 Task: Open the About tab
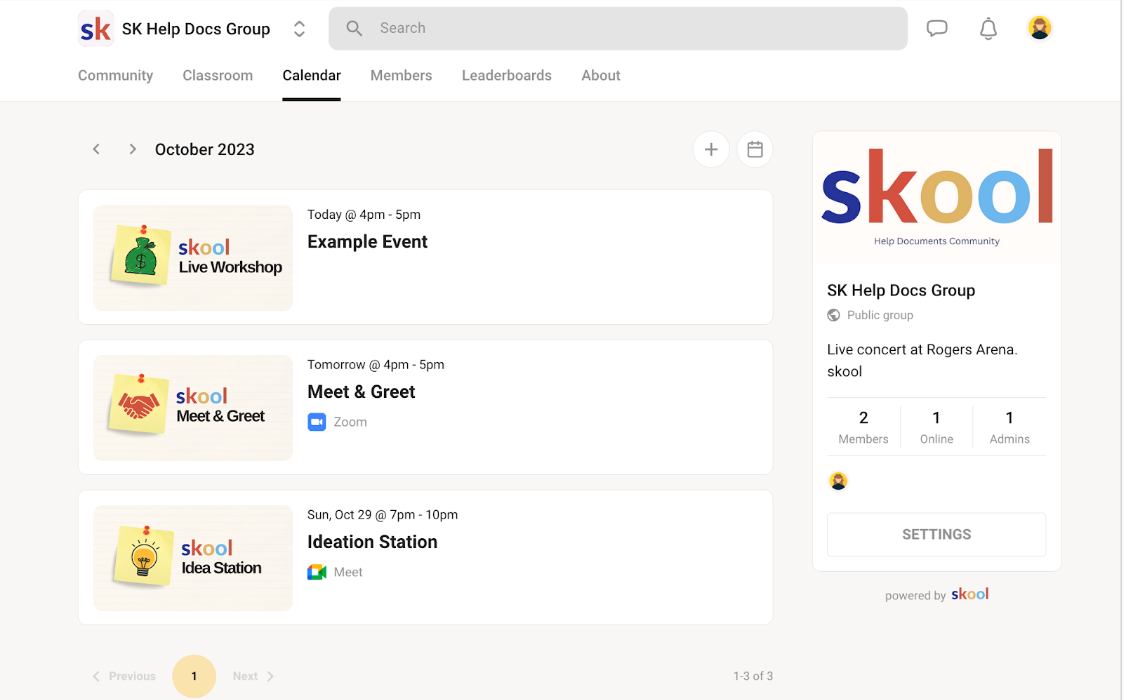coord(601,75)
